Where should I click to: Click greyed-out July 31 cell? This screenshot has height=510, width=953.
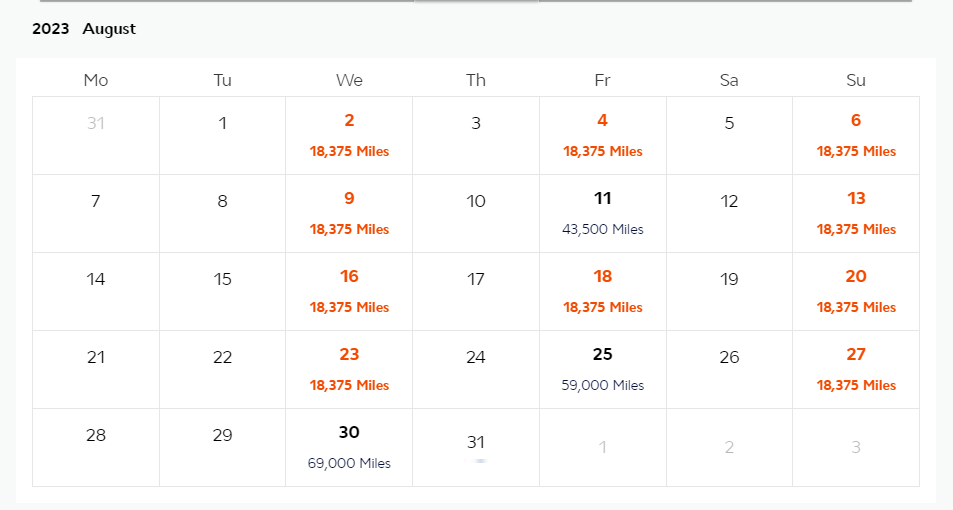[96, 135]
